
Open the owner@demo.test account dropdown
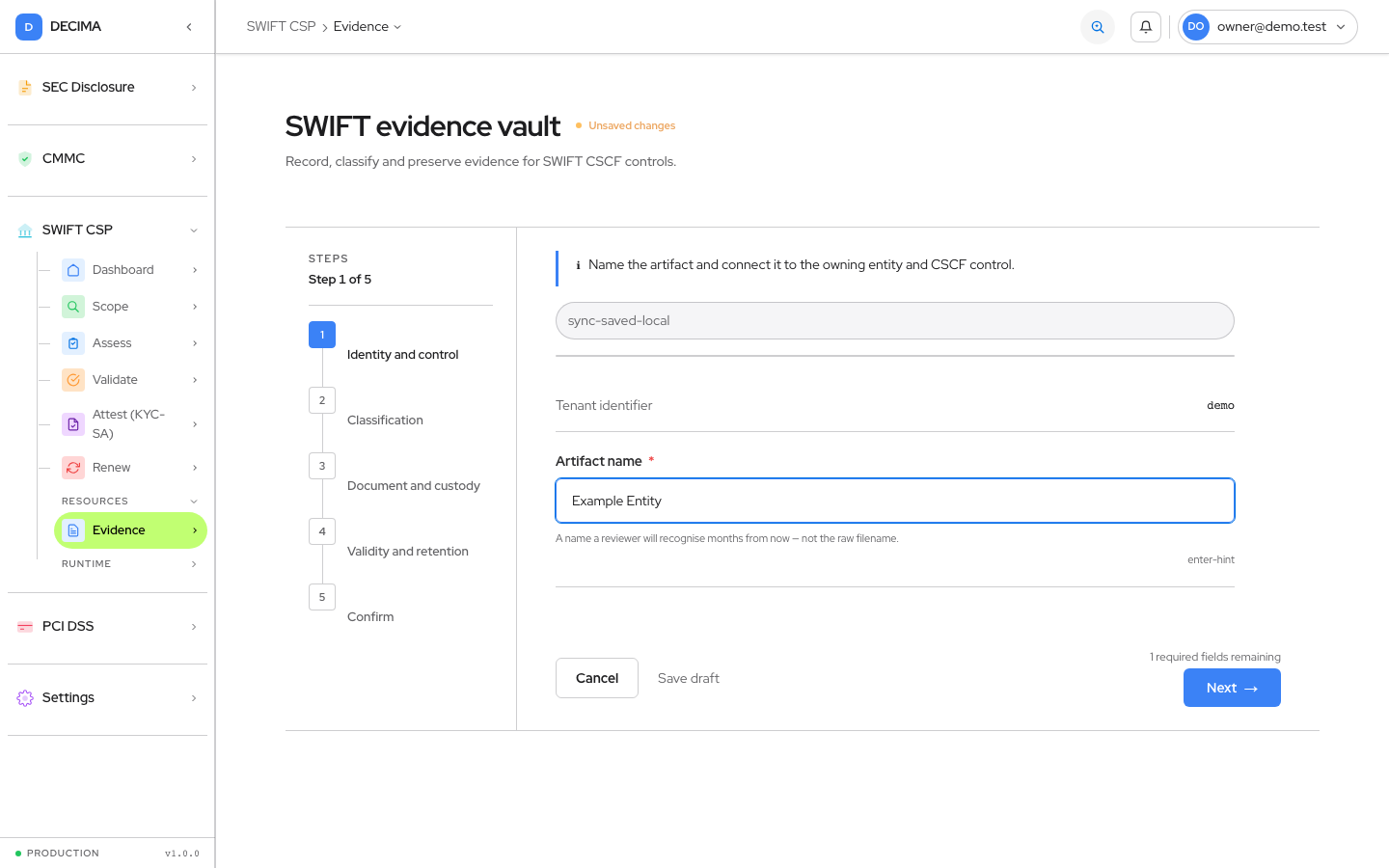coord(1267,27)
